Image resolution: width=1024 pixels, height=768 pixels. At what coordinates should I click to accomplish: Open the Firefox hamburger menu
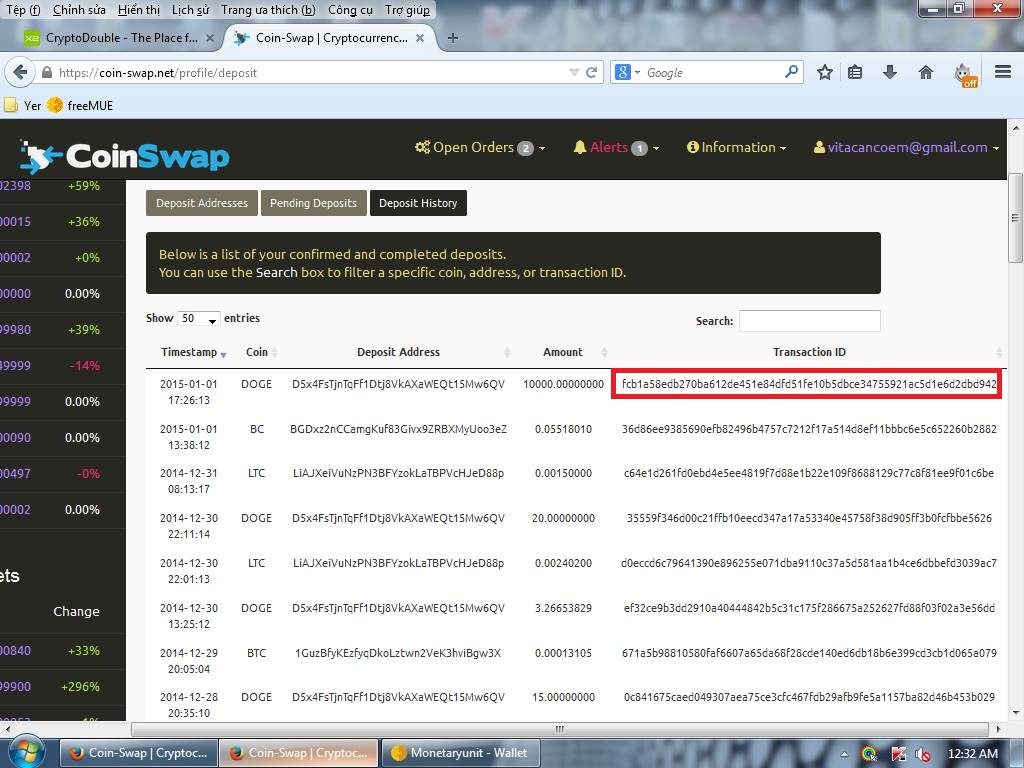tap(1003, 72)
